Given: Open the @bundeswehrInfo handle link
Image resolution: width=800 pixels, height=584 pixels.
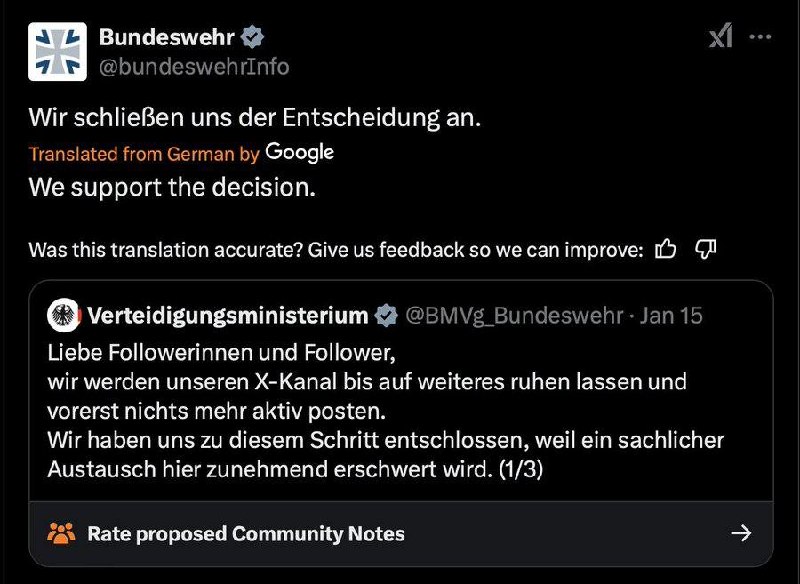Looking at the screenshot, I should click(194, 67).
